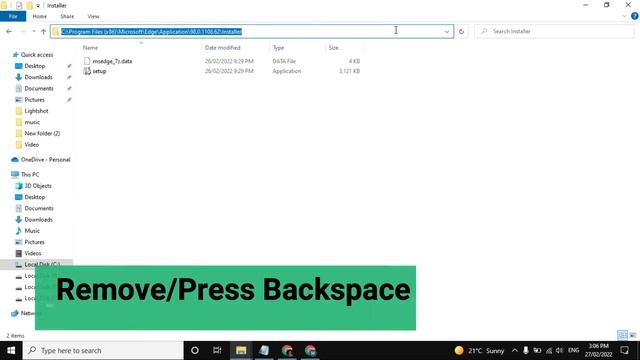The height and width of the screenshot is (360, 640).
Task: Expand the ribbon with the chevron
Action: pos(624,16)
